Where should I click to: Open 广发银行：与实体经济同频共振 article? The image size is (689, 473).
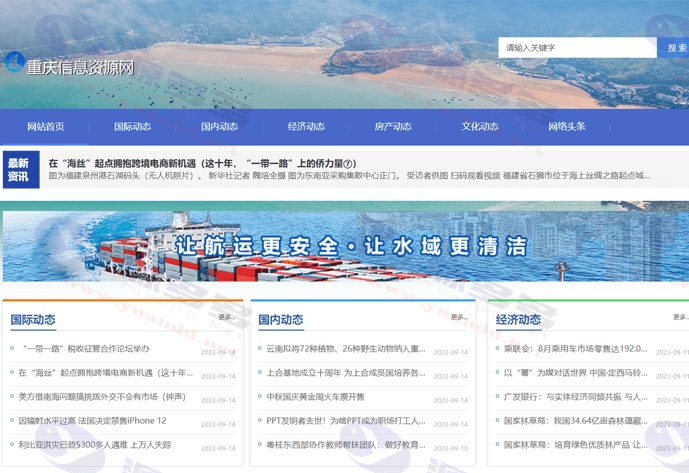[576, 397]
